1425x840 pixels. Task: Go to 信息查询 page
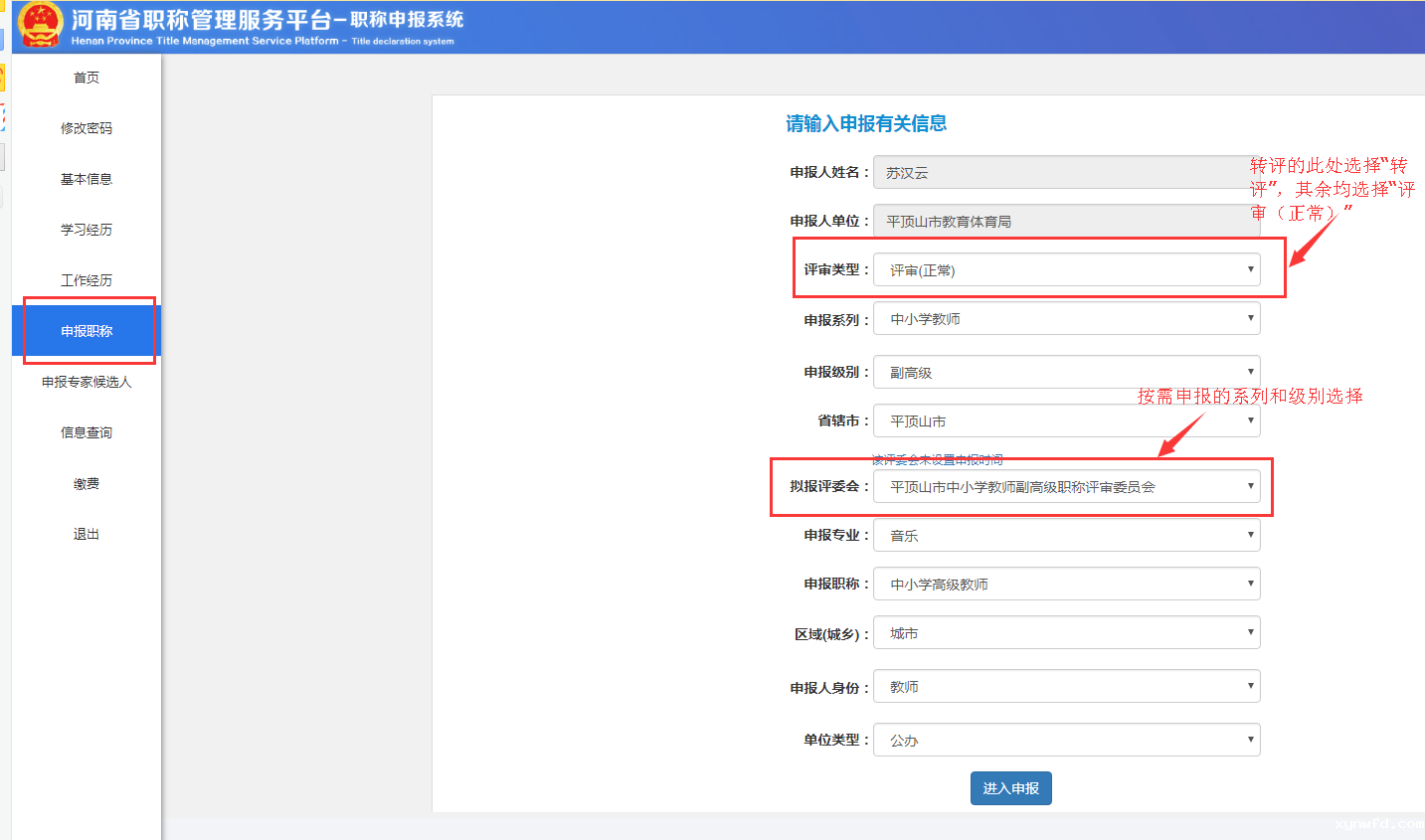click(x=87, y=432)
